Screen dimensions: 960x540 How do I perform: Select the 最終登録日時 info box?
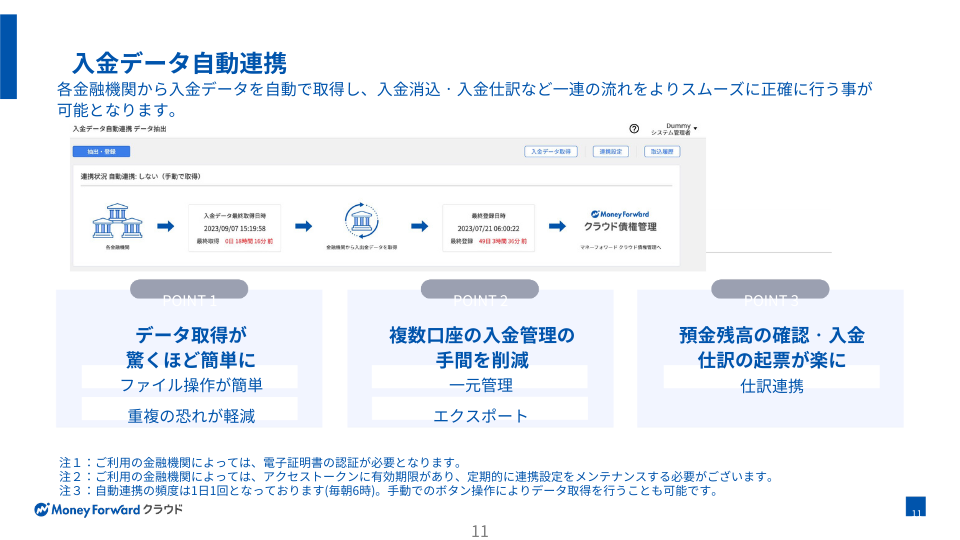coord(488,227)
